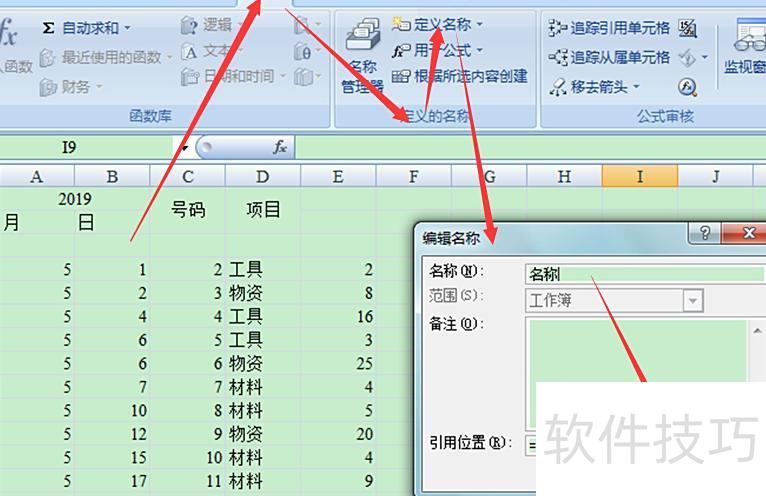Click 物资 cell in row with number 6
Image resolution: width=766 pixels, height=496 pixels.
coord(263,363)
